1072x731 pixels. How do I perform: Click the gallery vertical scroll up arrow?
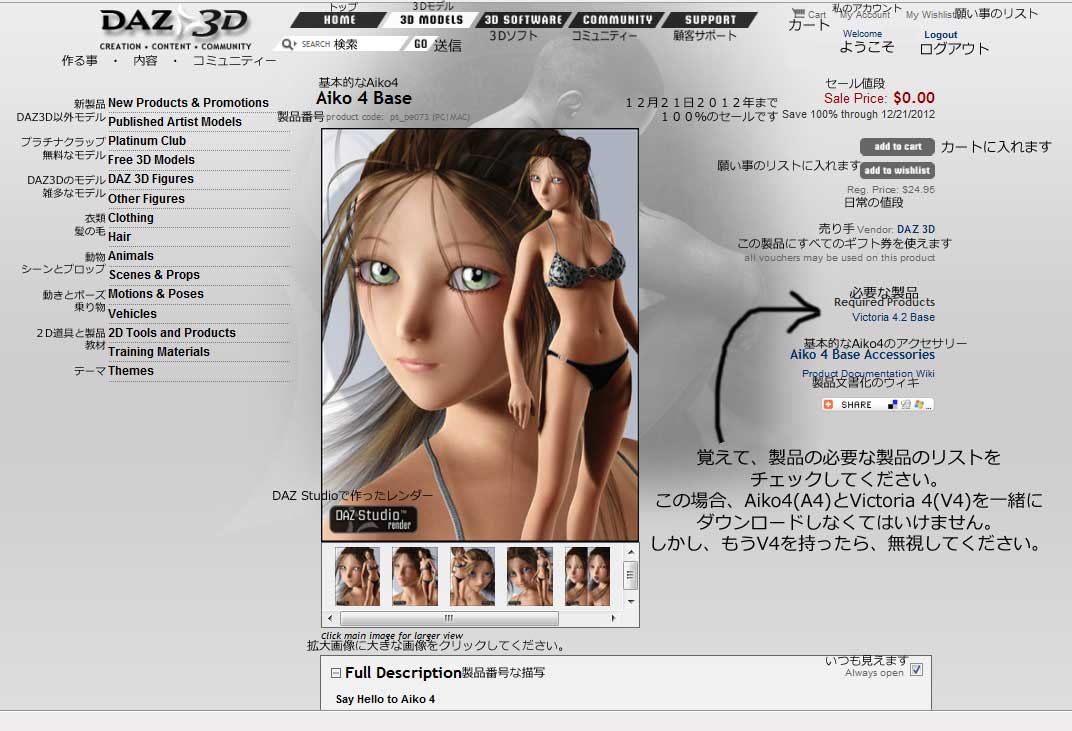(631, 551)
